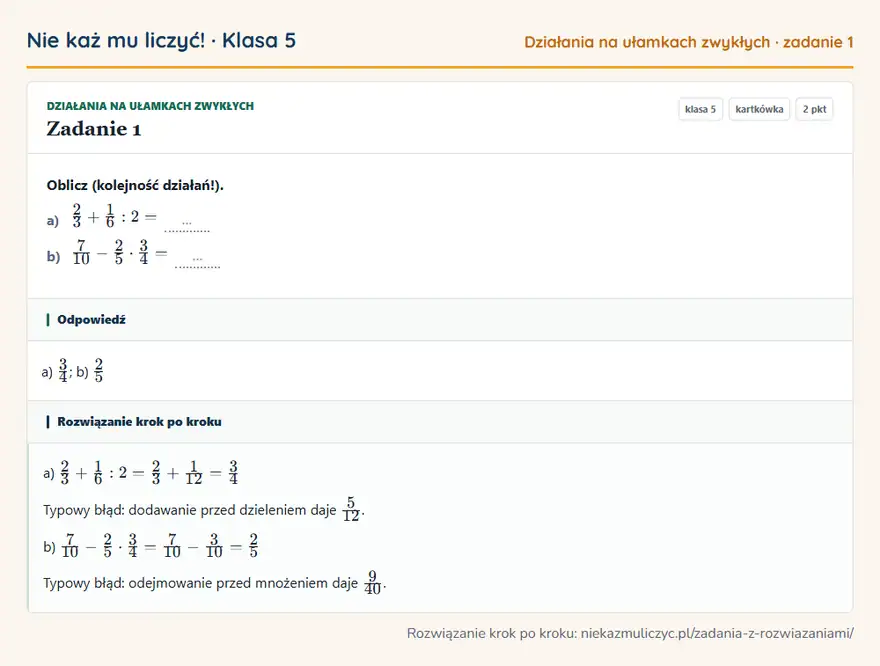Click the '2 pkt' tag
This screenshot has width=880, height=666.
point(814,109)
